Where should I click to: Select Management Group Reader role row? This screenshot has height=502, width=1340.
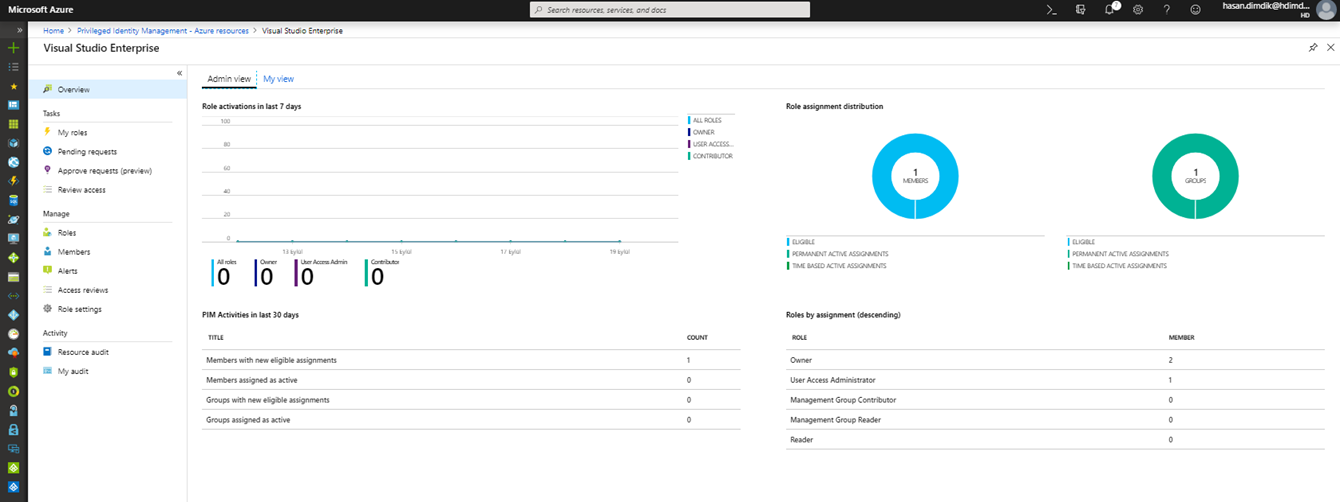[1055, 420]
